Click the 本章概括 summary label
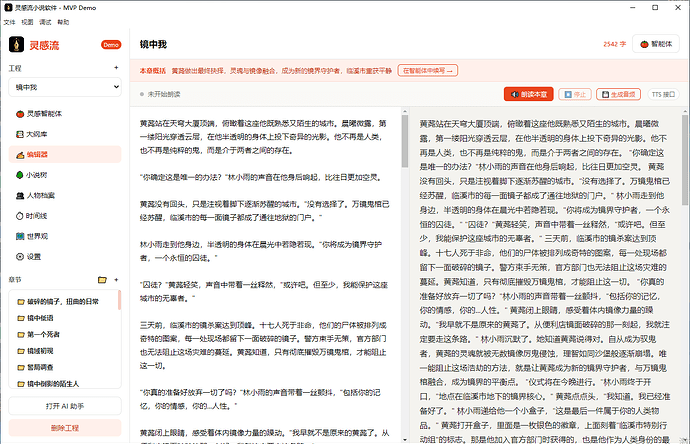Viewport: 690px width, 444px height. click(x=153, y=70)
